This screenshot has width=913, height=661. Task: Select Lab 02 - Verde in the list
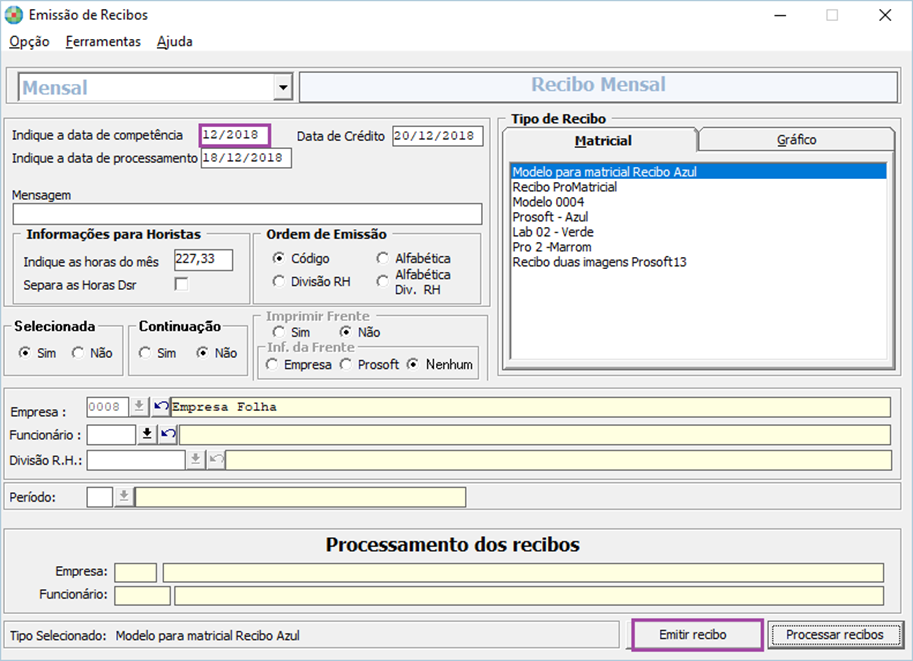[698, 232]
